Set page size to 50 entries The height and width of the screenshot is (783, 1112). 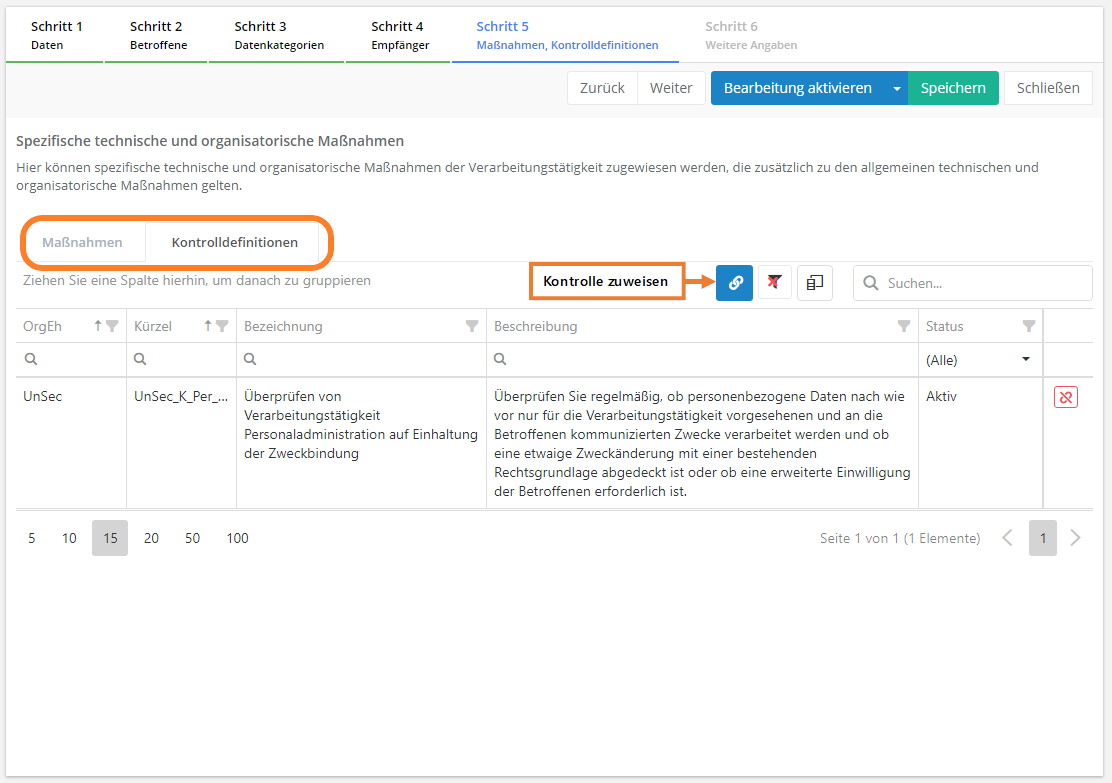pyautogui.click(x=192, y=538)
